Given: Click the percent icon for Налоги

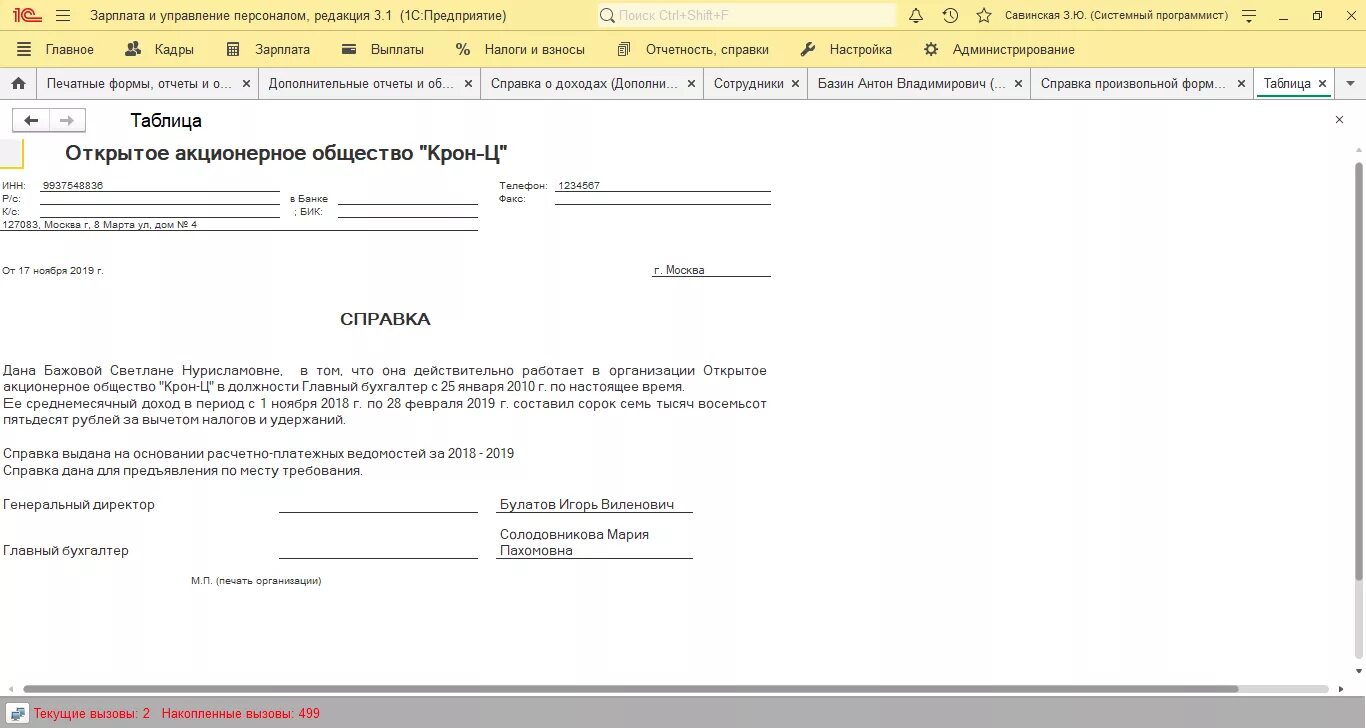Looking at the screenshot, I should click(462, 49).
